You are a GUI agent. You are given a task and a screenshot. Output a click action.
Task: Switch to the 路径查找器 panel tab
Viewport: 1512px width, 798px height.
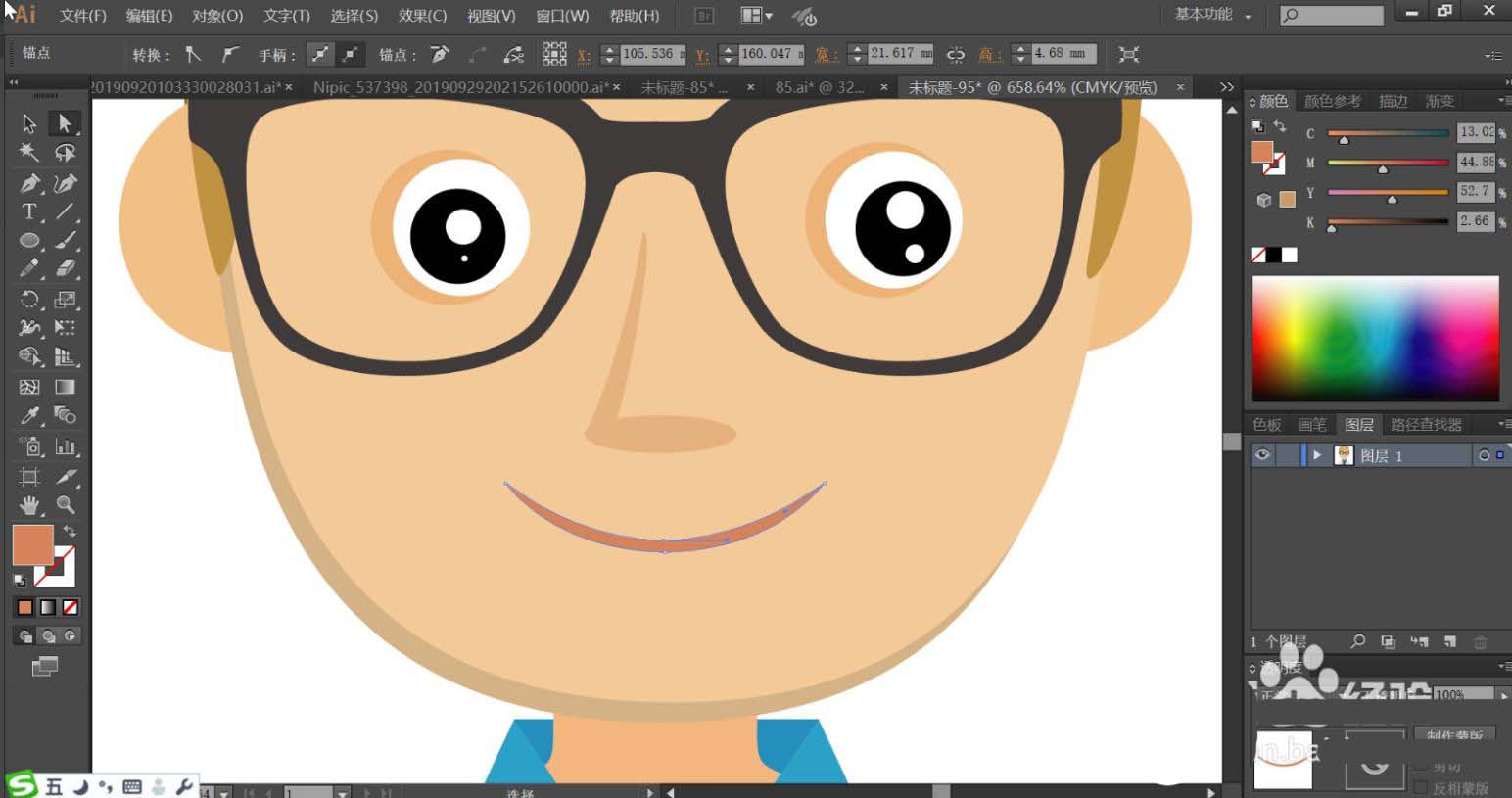(1426, 424)
